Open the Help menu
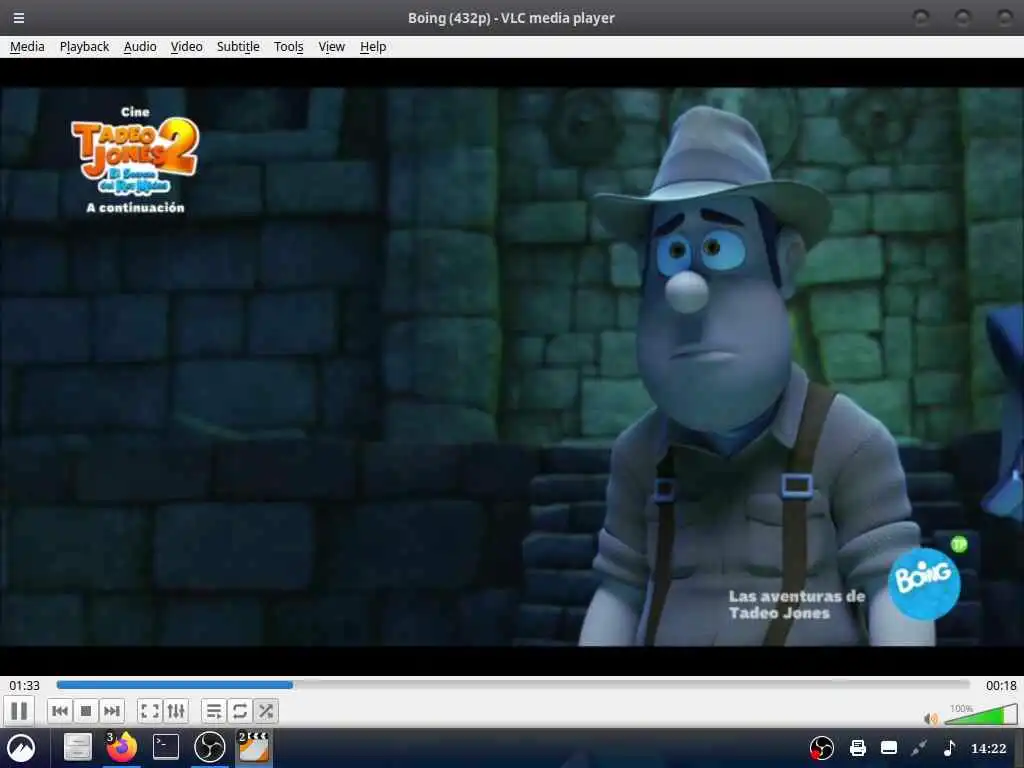 pyautogui.click(x=373, y=46)
